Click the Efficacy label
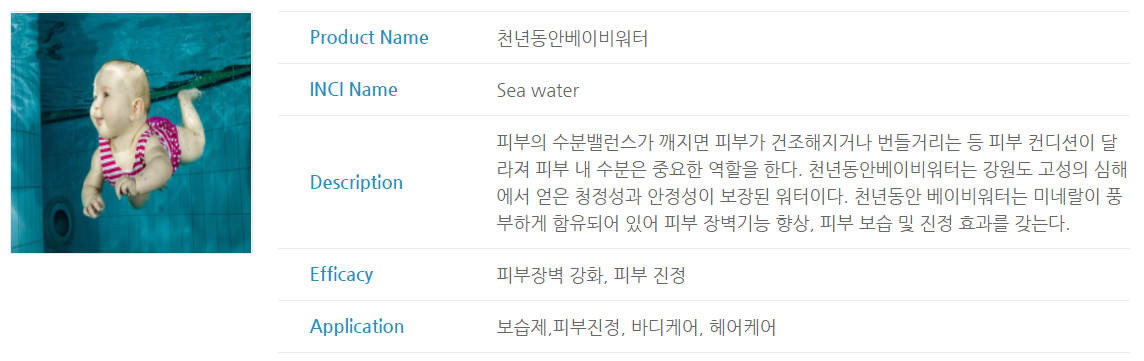Viewport: 1144px width, 361px height. pyautogui.click(x=341, y=274)
